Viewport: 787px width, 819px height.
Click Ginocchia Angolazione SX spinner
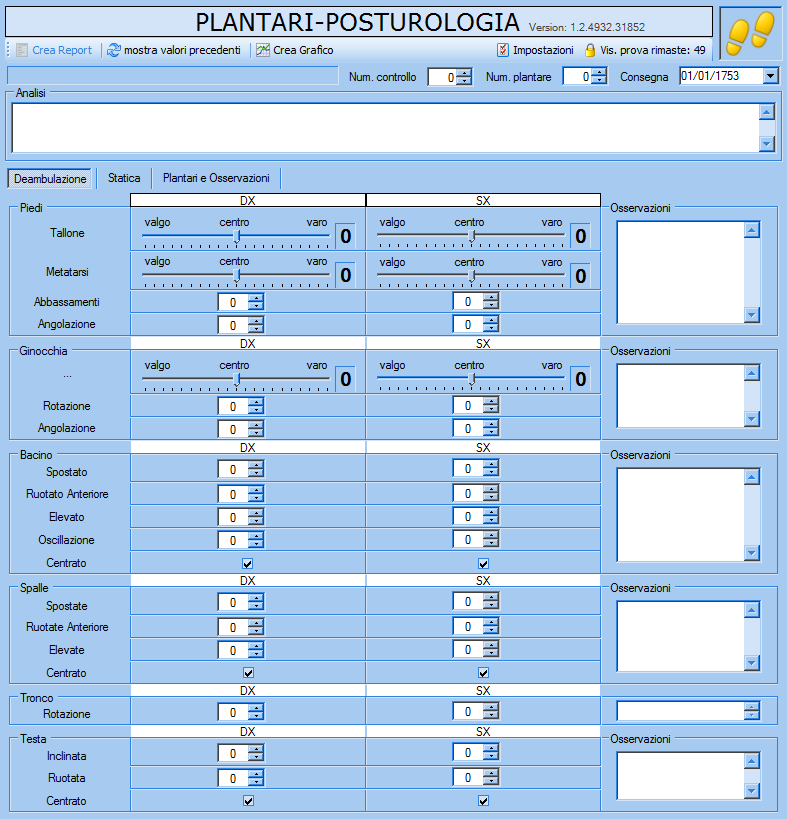point(476,428)
